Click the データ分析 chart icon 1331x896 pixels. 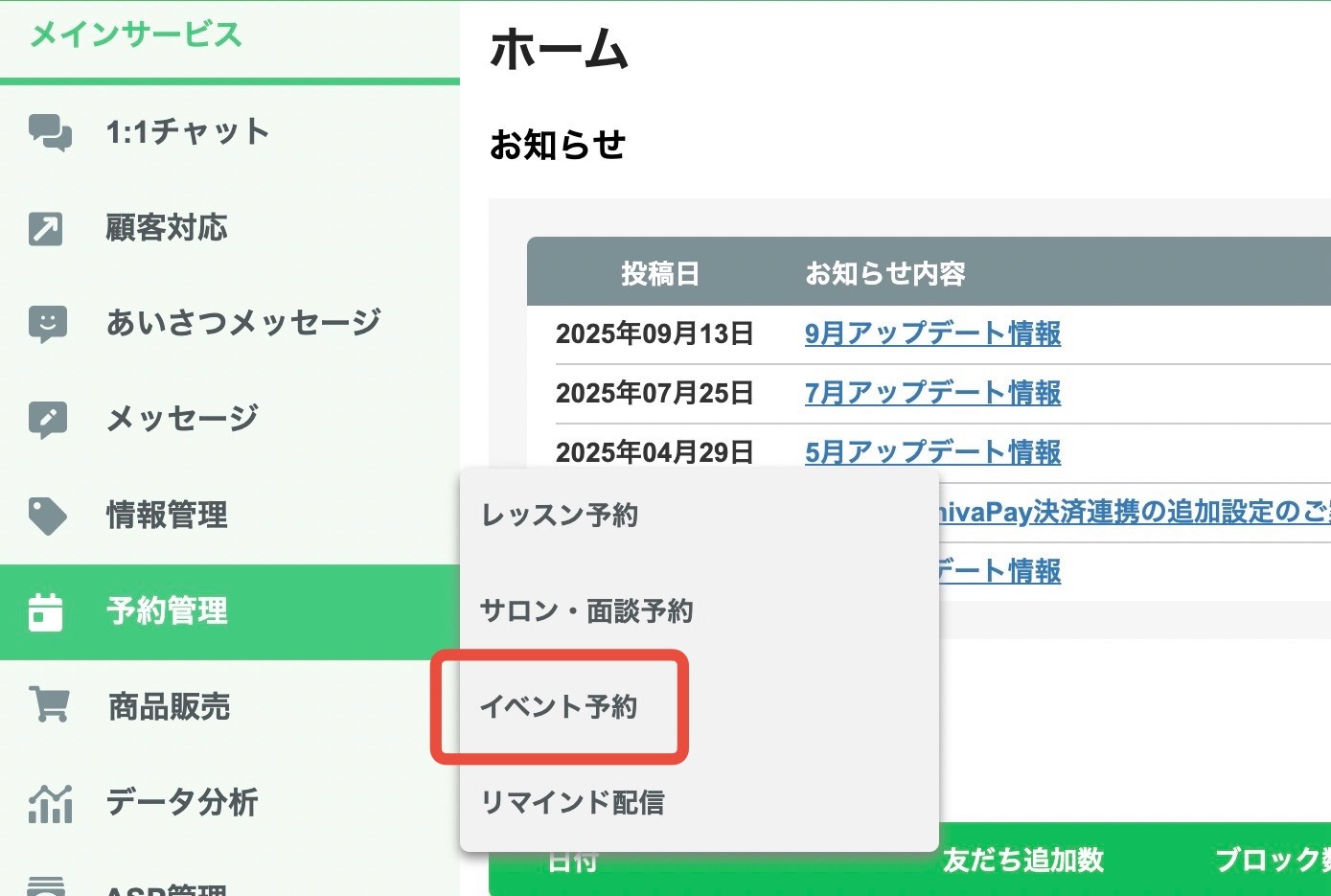50,803
